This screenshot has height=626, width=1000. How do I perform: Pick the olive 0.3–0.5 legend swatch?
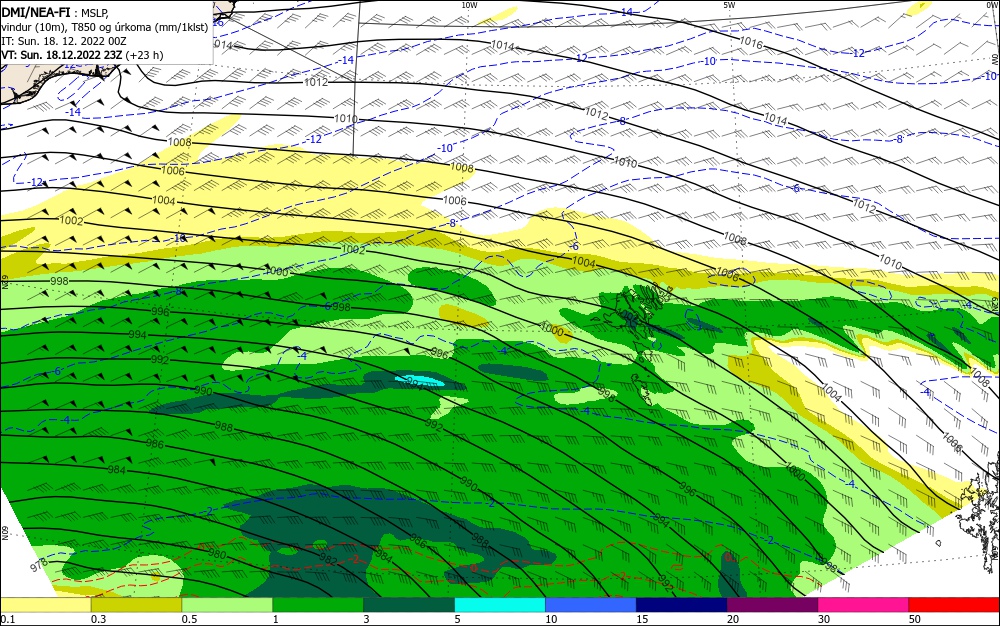point(136,605)
